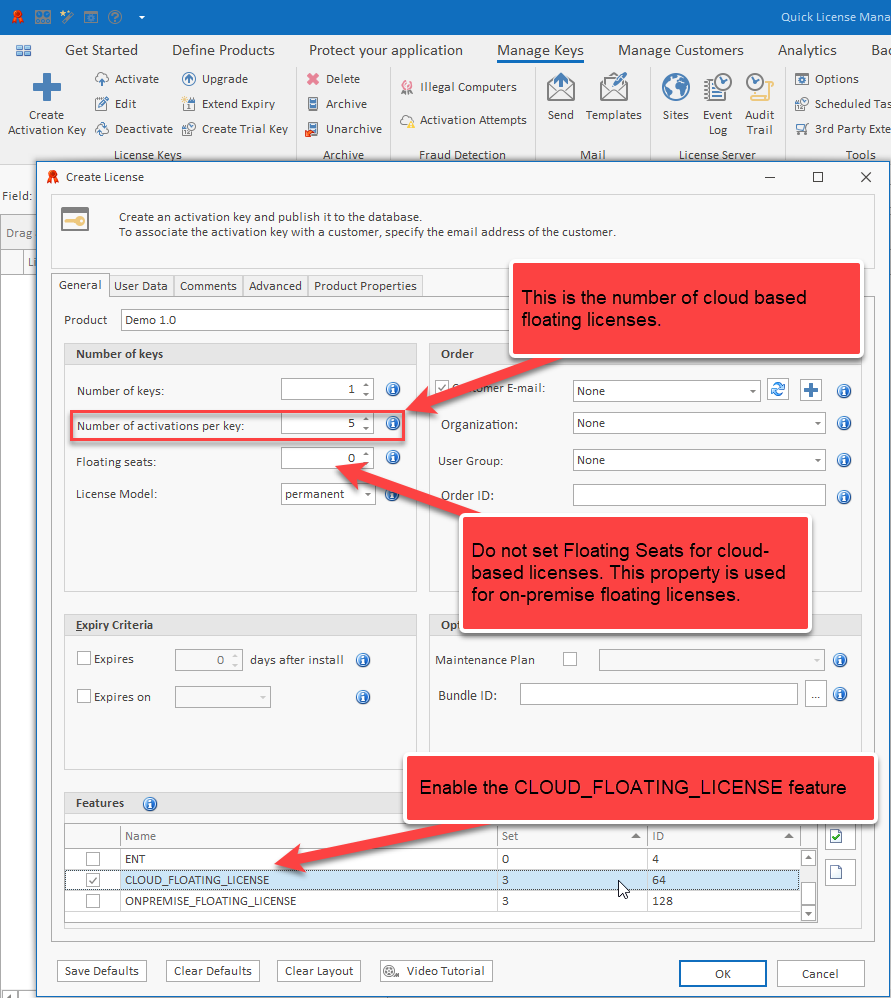Uncheck the CLOUD_FLOATING_LICENSE feature checkbox
This screenshot has width=891, height=998.
pos(93,880)
